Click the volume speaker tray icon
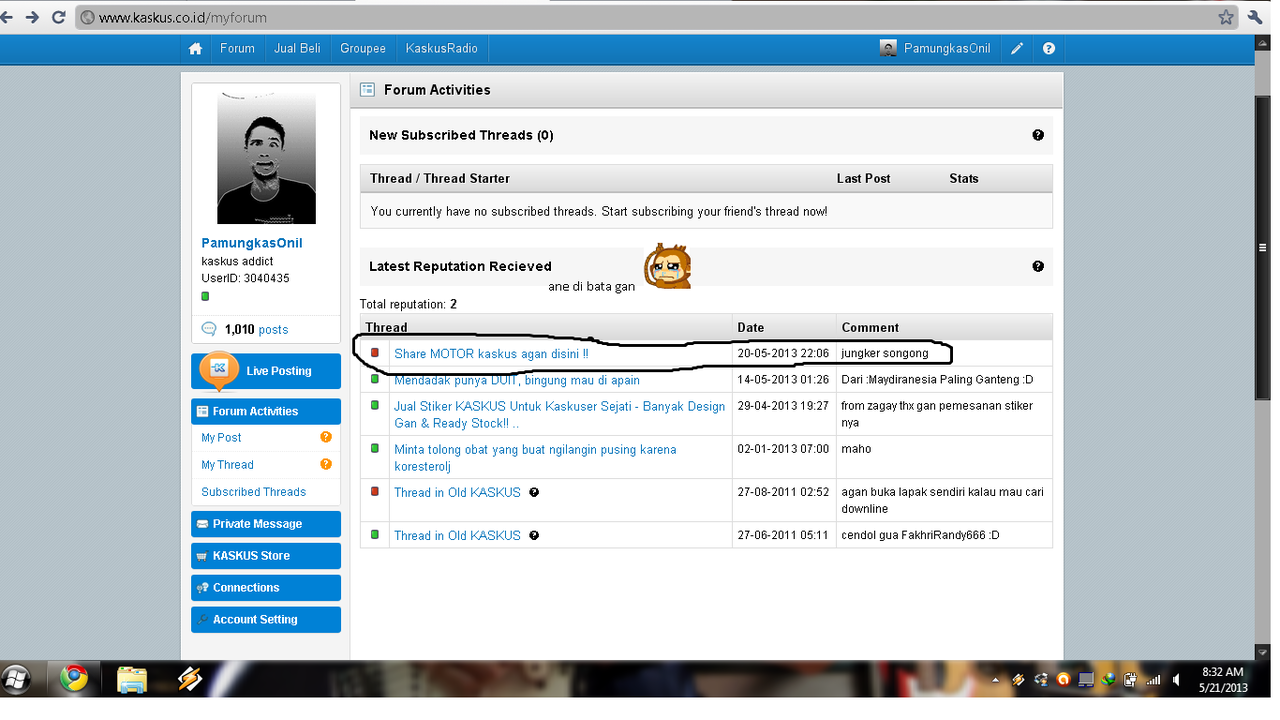 pyautogui.click(x=1177, y=680)
